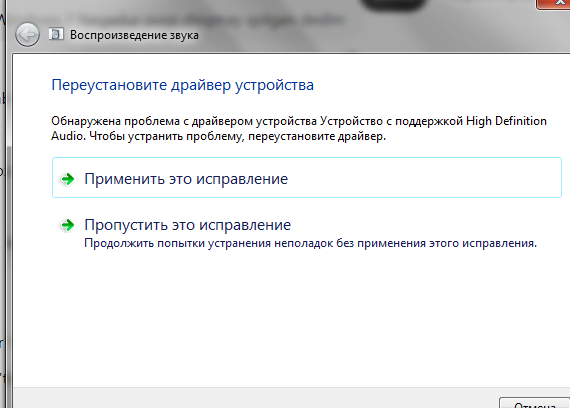The height and width of the screenshot is (408, 570).
Task: Apply the fix with 'Применить это исправление'
Action: click(x=307, y=178)
